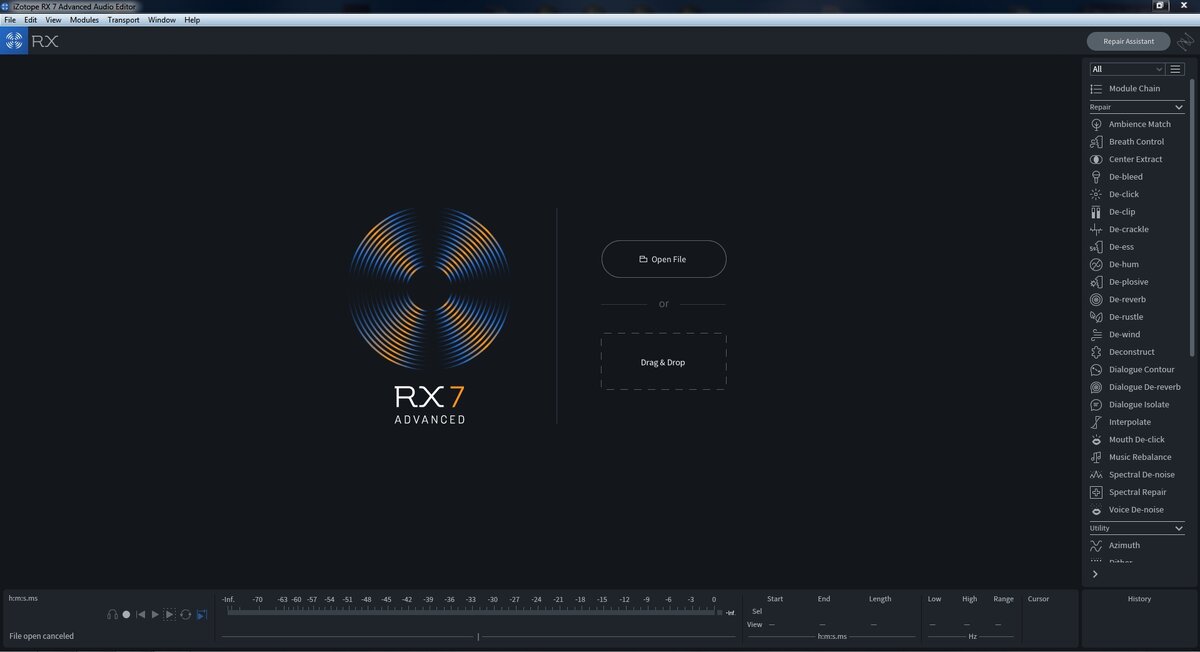Click the Cursor readout label
Screen dimensions: 1200x652
pyautogui.click(x=1039, y=599)
